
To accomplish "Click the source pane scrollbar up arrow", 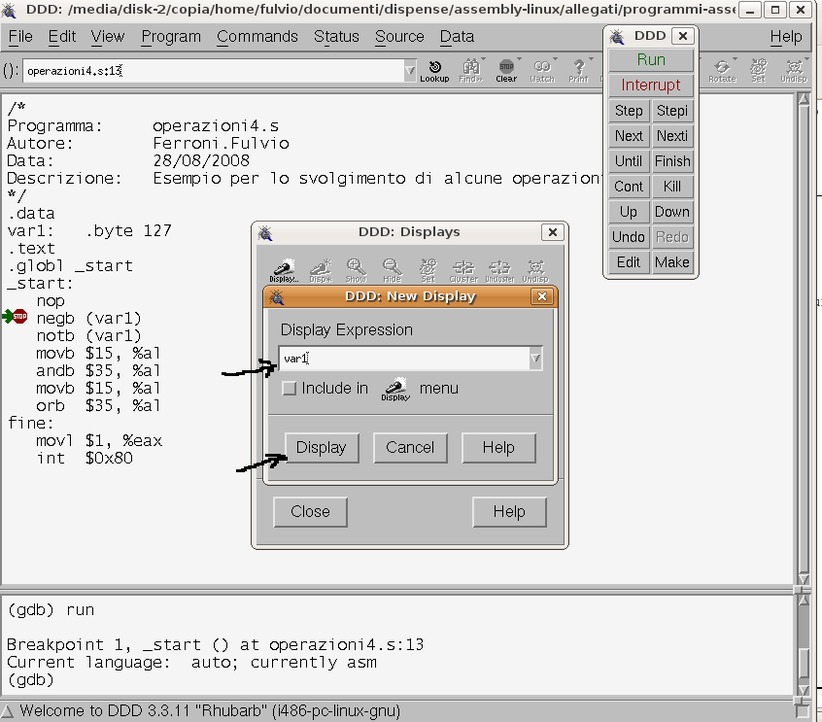I will click(x=803, y=99).
